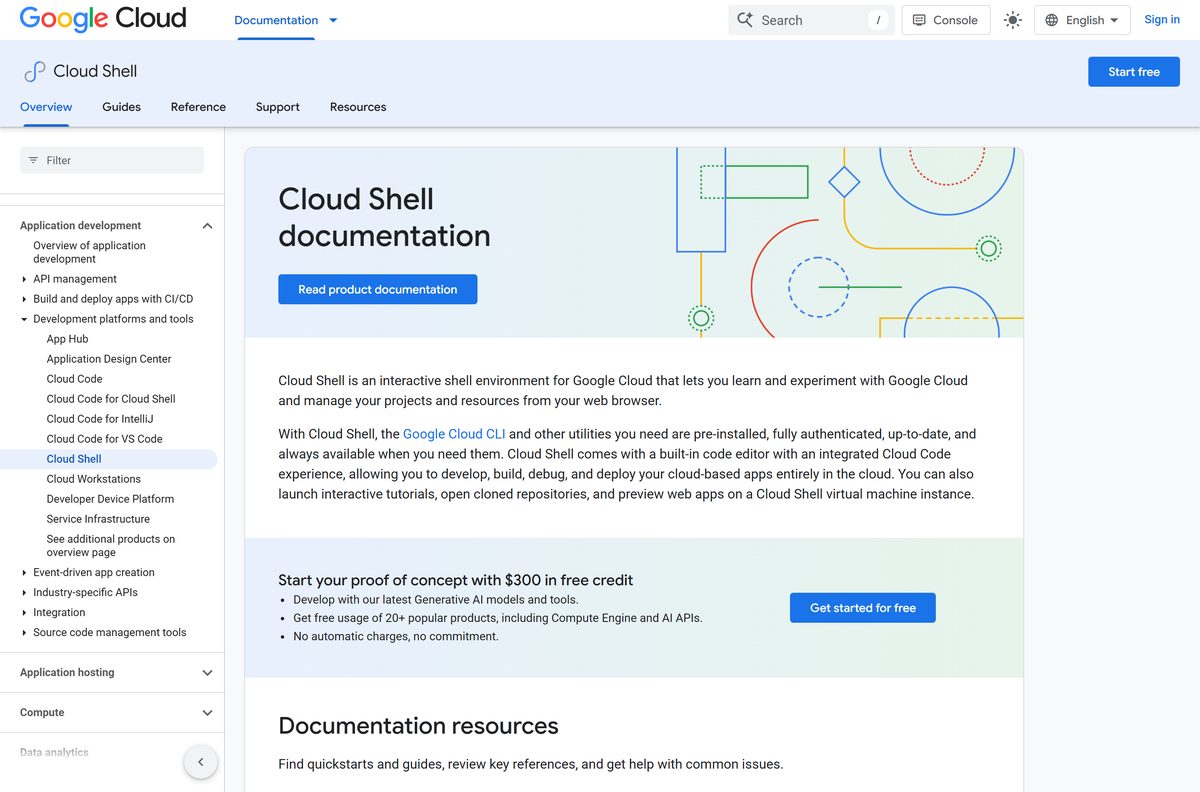Image resolution: width=1200 pixels, height=792 pixels.
Task: Open Cloud Workstations in the sidebar
Action: coord(94,479)
